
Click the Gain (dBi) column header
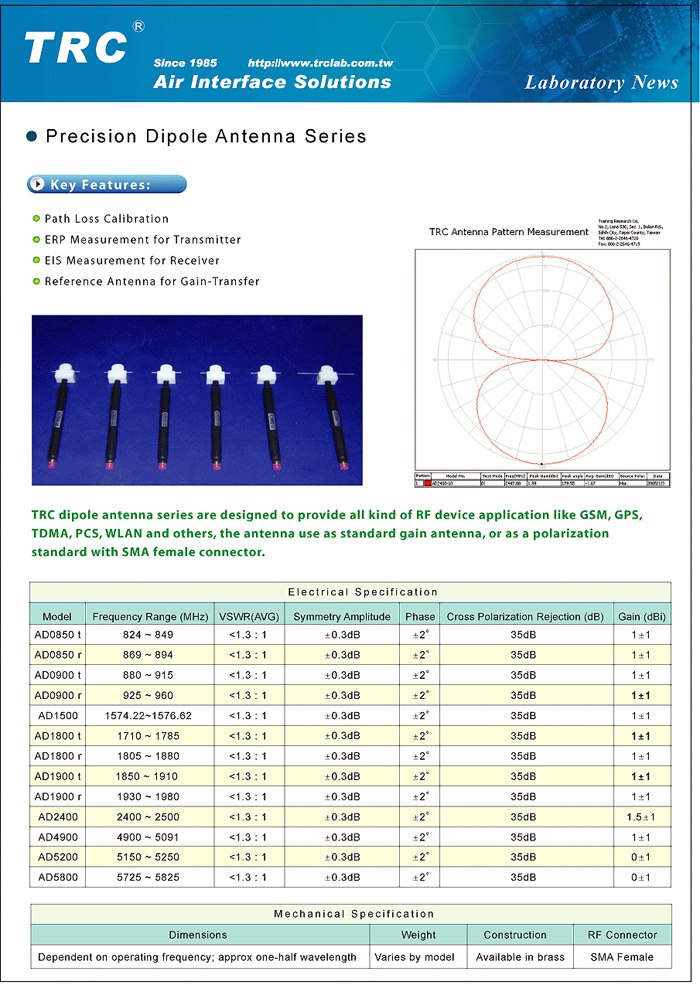pyautogui.click(x=642, y=616)
